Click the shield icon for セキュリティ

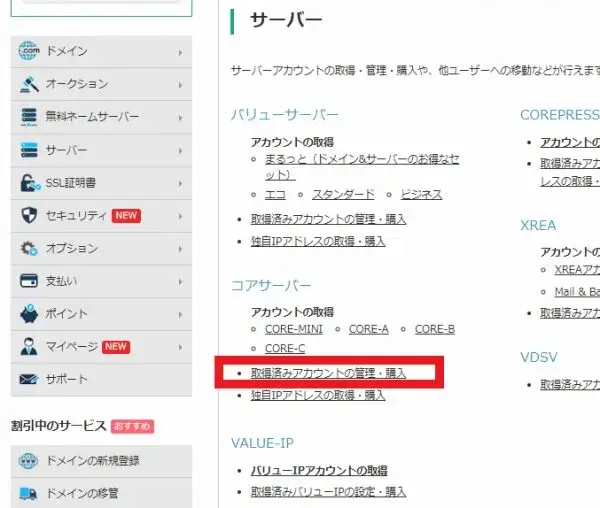[x=29, y=215]
